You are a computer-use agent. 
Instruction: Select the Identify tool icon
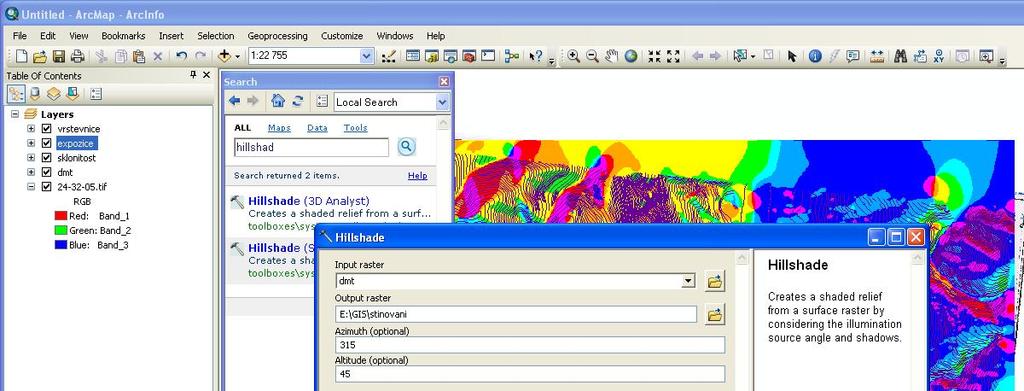(815, 56)
